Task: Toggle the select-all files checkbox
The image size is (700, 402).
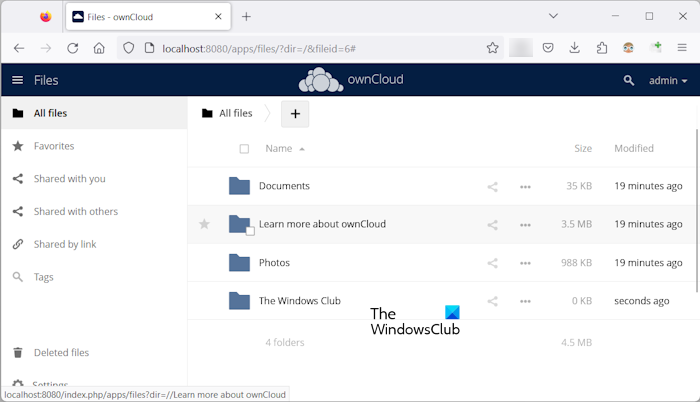Action: [x=244, y=149]
